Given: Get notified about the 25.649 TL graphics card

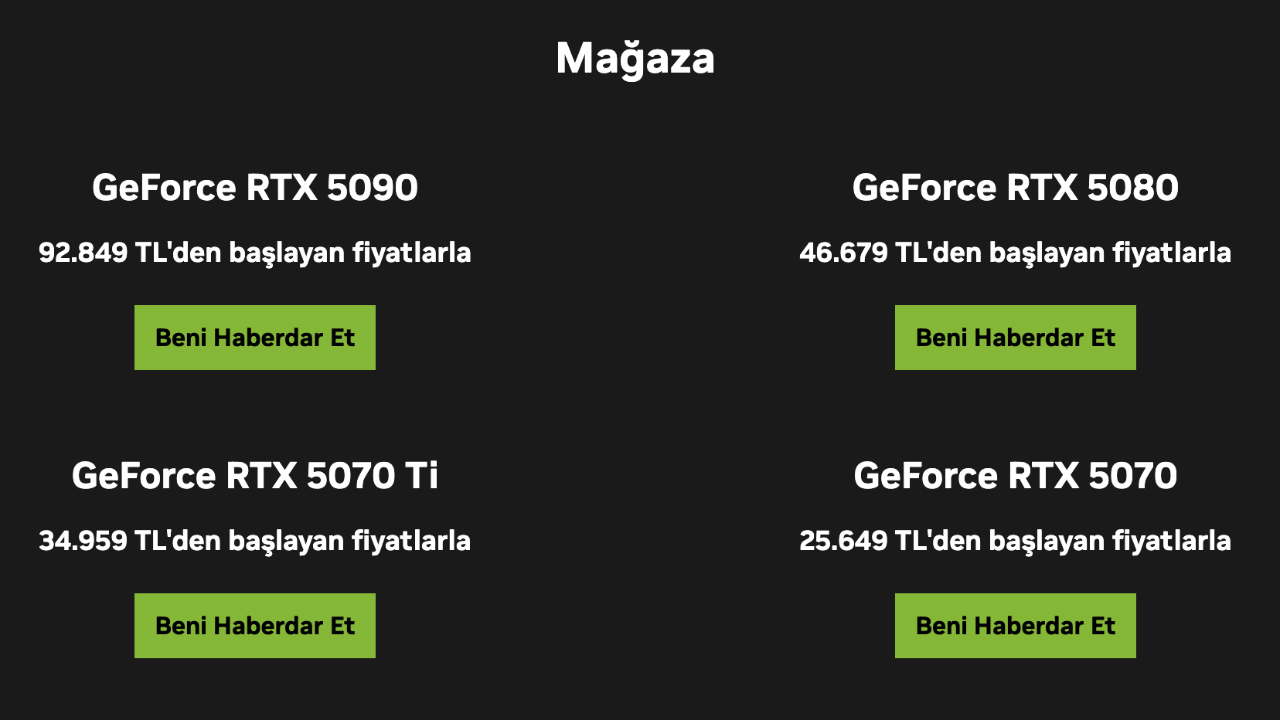Looking at the screenshot, I should coord(1015,625).
